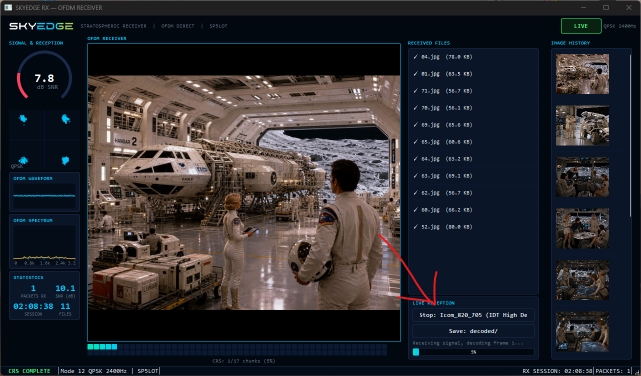Click the SIGNAL & RECEPTION section heading
This screenshot has height=376, width=641.
tap(36, 43)
